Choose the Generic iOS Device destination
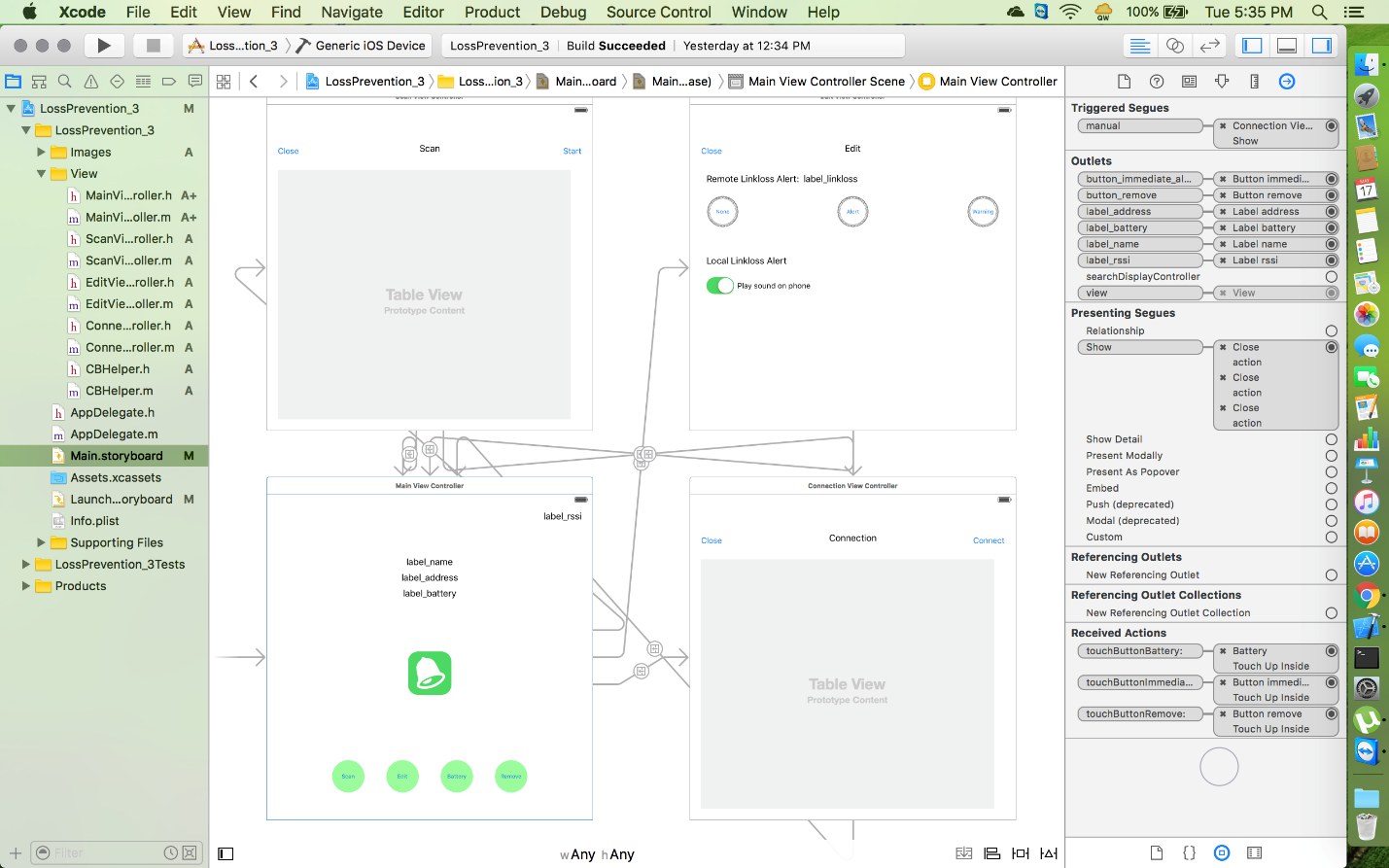 click(362, 46)
